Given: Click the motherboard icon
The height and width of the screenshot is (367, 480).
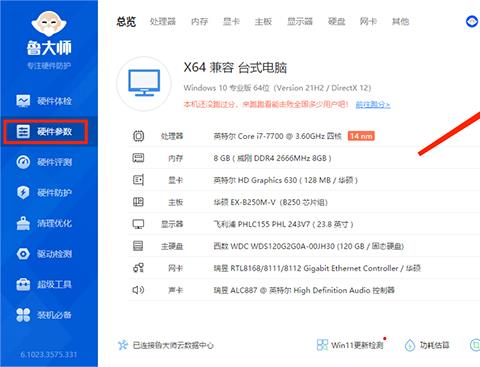Looking at the screenshot, I should tap(138, 202).
